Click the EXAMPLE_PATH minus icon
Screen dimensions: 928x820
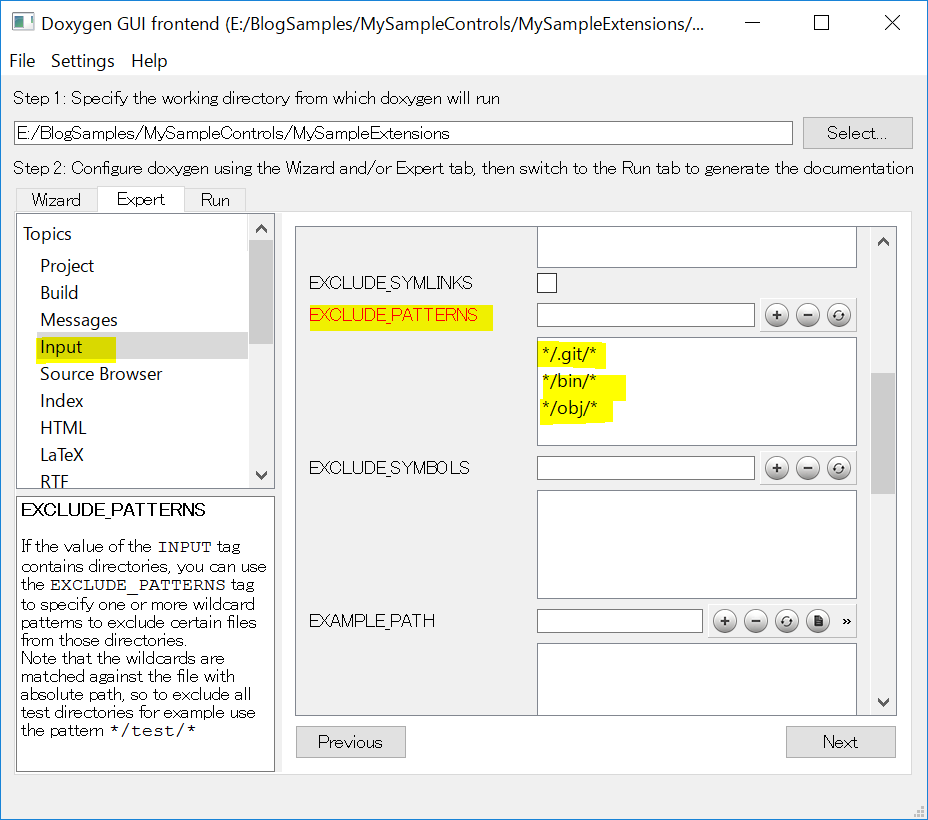755,621
